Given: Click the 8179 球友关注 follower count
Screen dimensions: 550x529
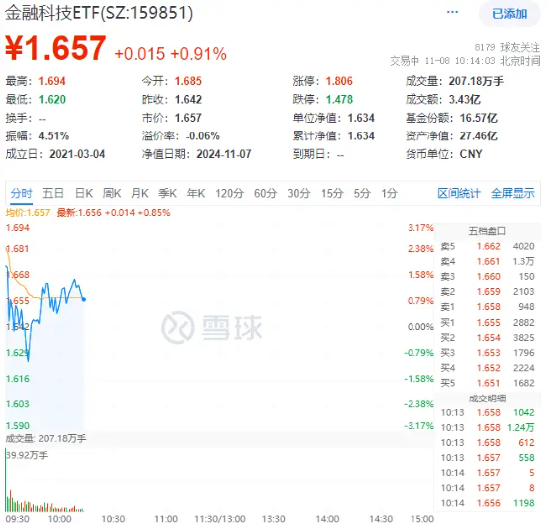Looking at the screenshot, I should click(x=507, y=47).
